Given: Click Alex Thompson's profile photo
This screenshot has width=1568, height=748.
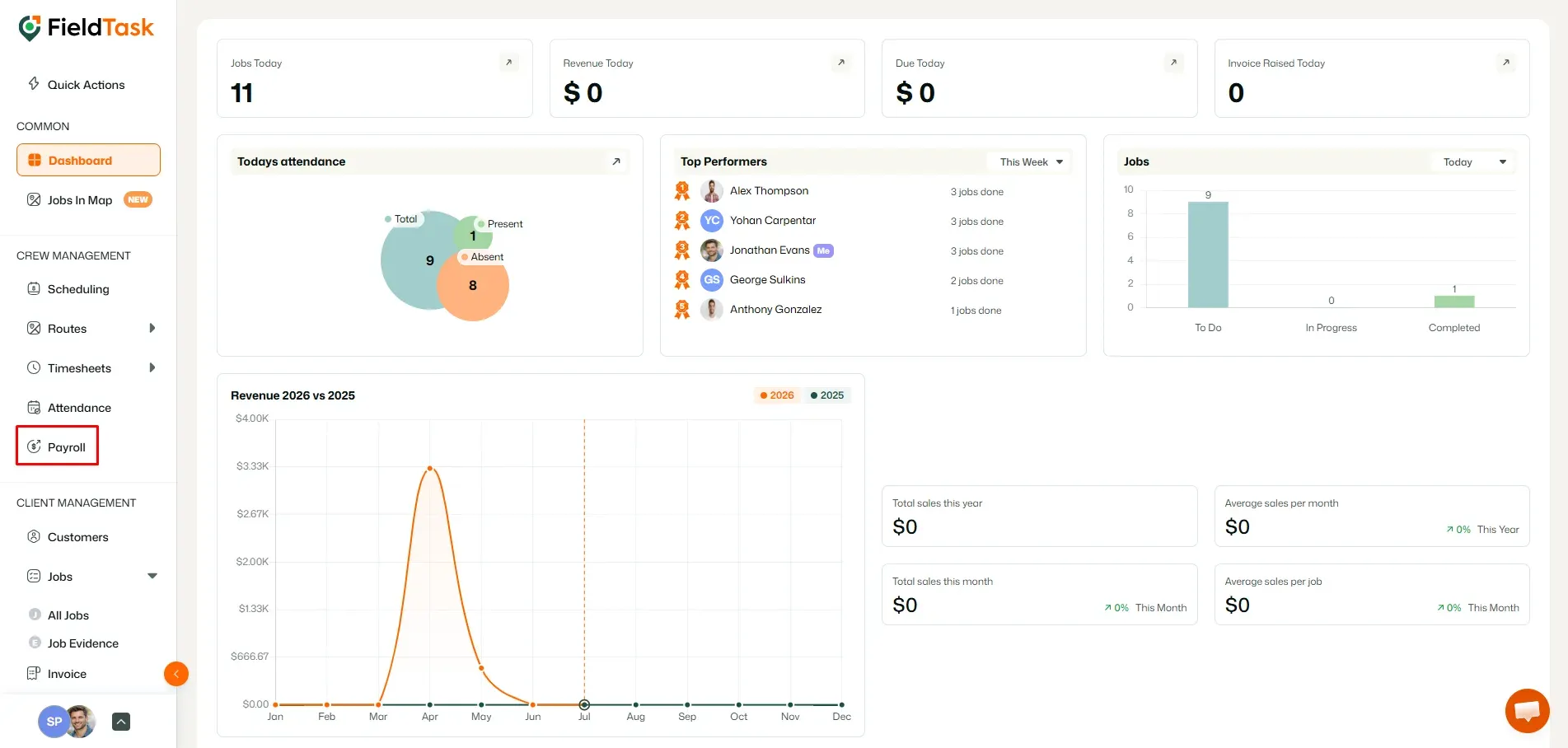Looking at the screenshot, I should point(712,191).
